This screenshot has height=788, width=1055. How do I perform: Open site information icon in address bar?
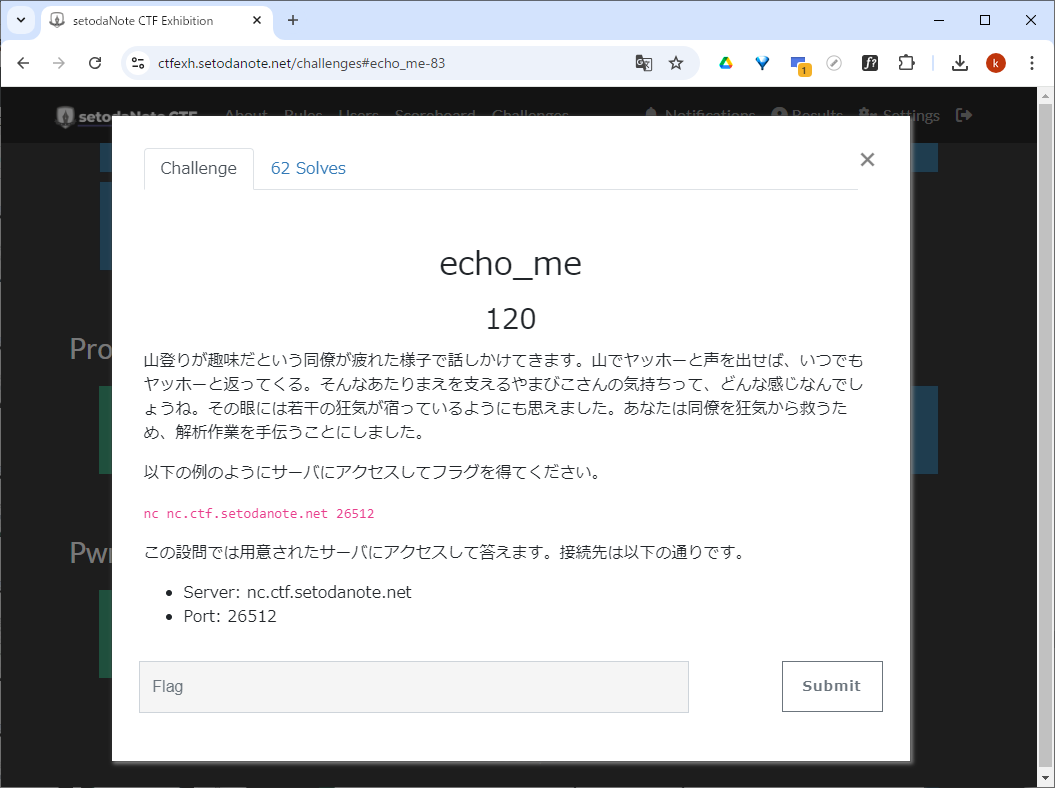point(138,63)
